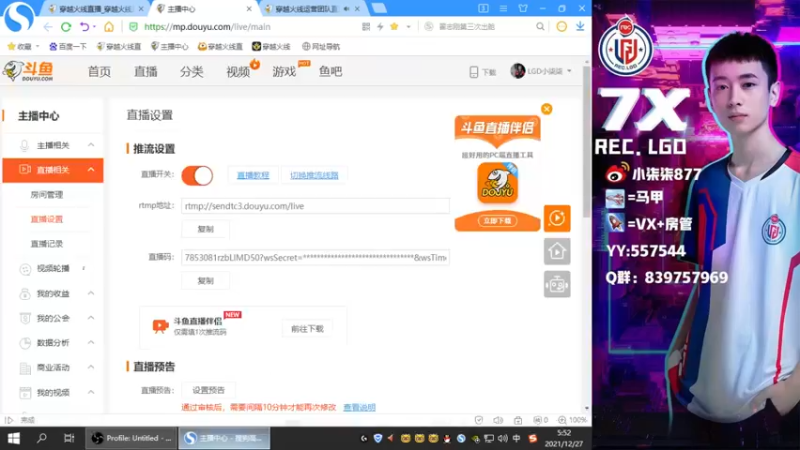The image size is (800, 450).
Task: Select 视频轮播 in sidebar
Action: [x=53, y=268]
